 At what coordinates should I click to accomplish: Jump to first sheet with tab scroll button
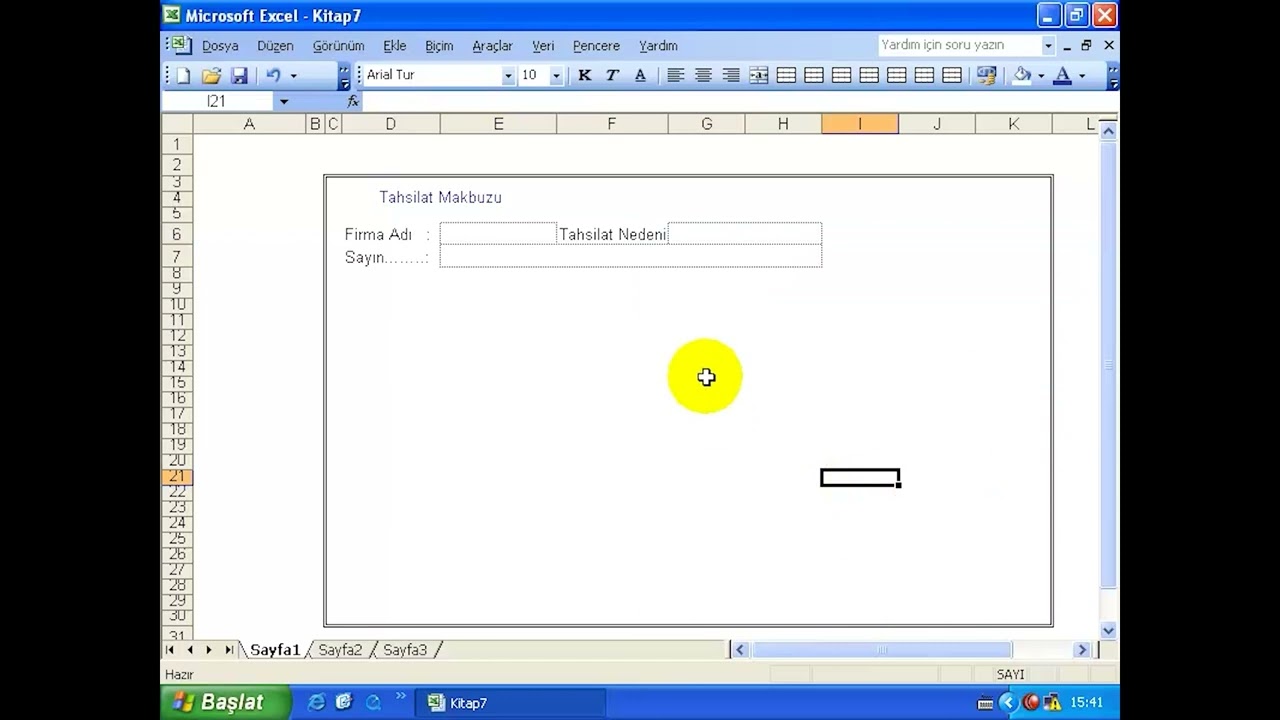171,650
